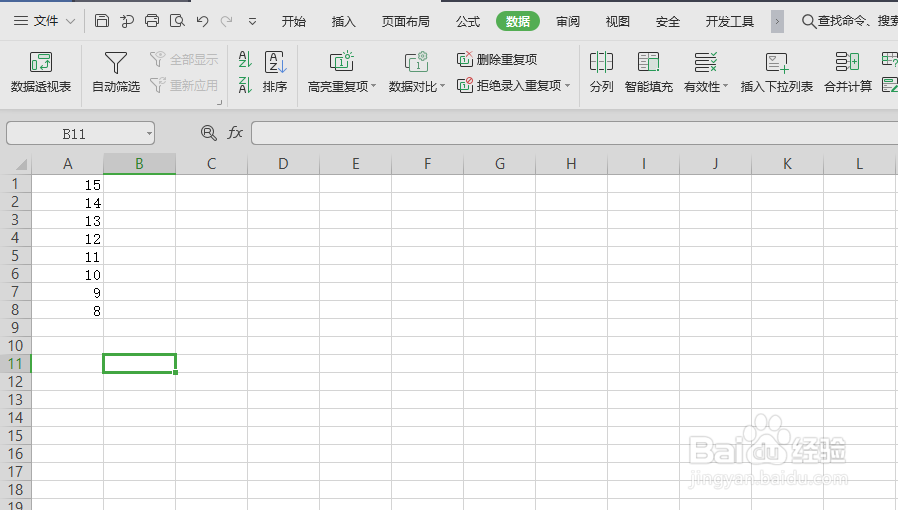
Task: Switch to the 公式 tab
Action: pyautogui.click(x=468, y=22)
